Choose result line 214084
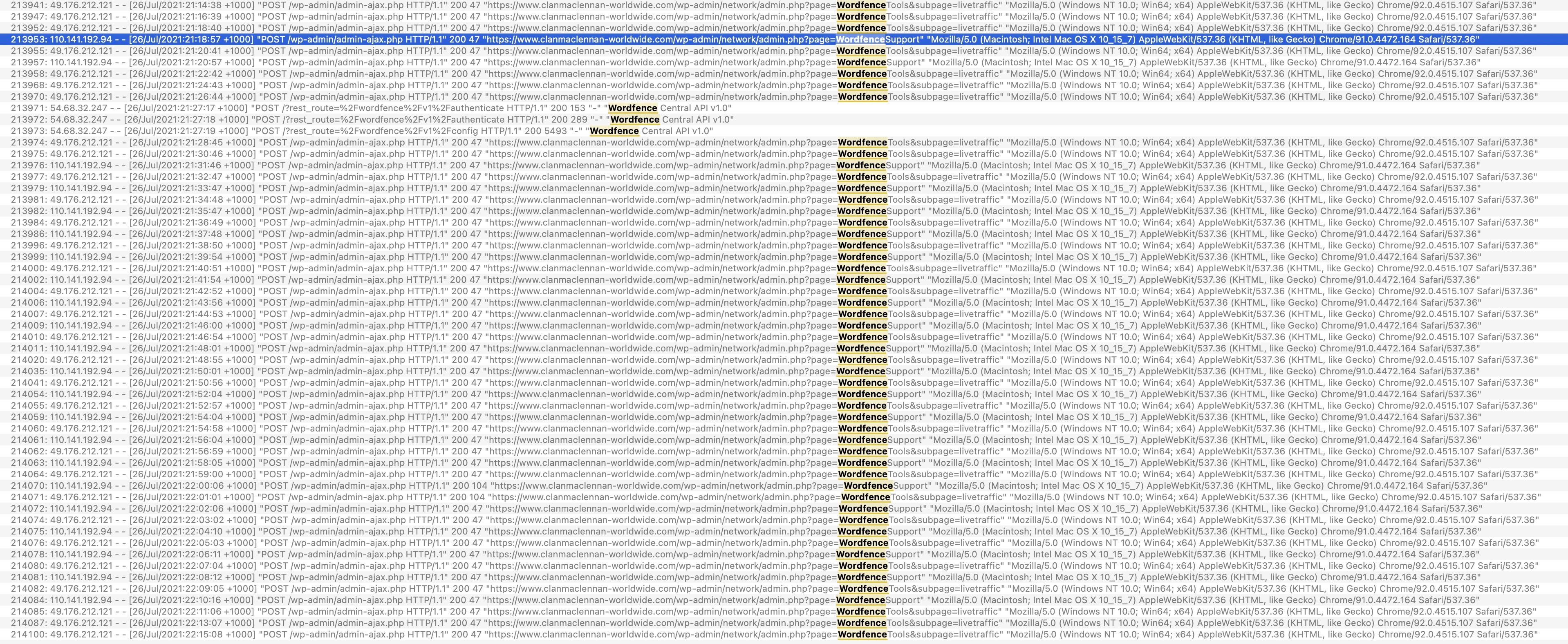Screen dimensions: 1568x644 click(784, 600)
